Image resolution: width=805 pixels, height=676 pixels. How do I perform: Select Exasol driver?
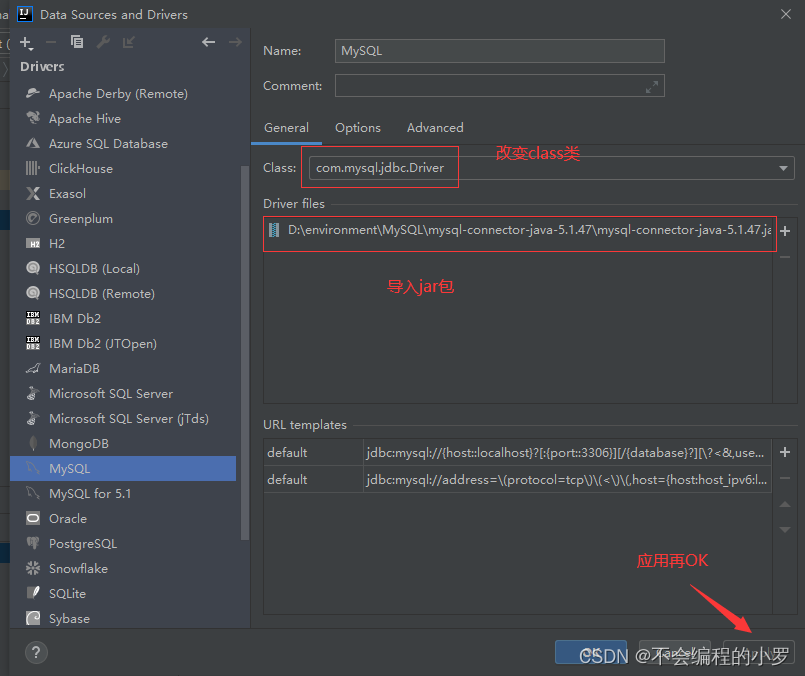[123, 194]
